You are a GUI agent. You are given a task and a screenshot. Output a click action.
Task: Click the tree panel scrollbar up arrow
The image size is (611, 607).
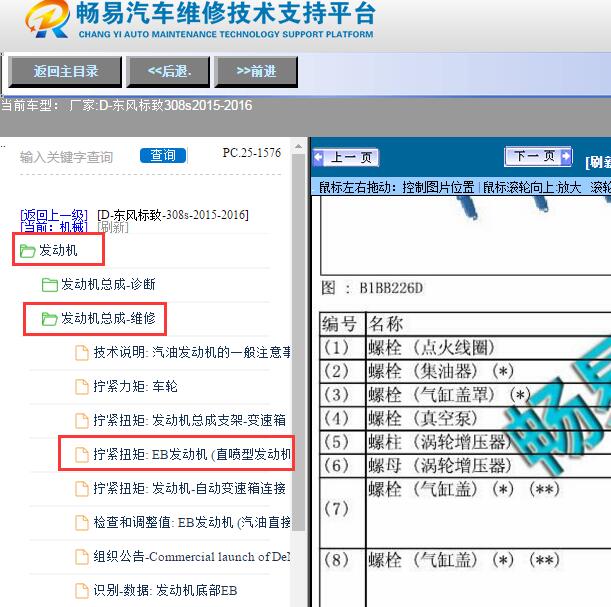(298, 147)
